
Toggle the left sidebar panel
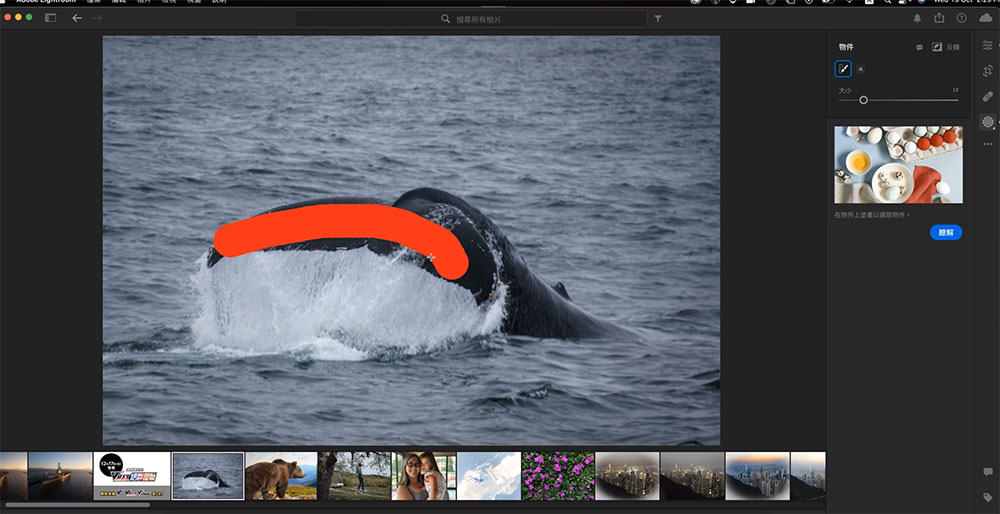50,18
